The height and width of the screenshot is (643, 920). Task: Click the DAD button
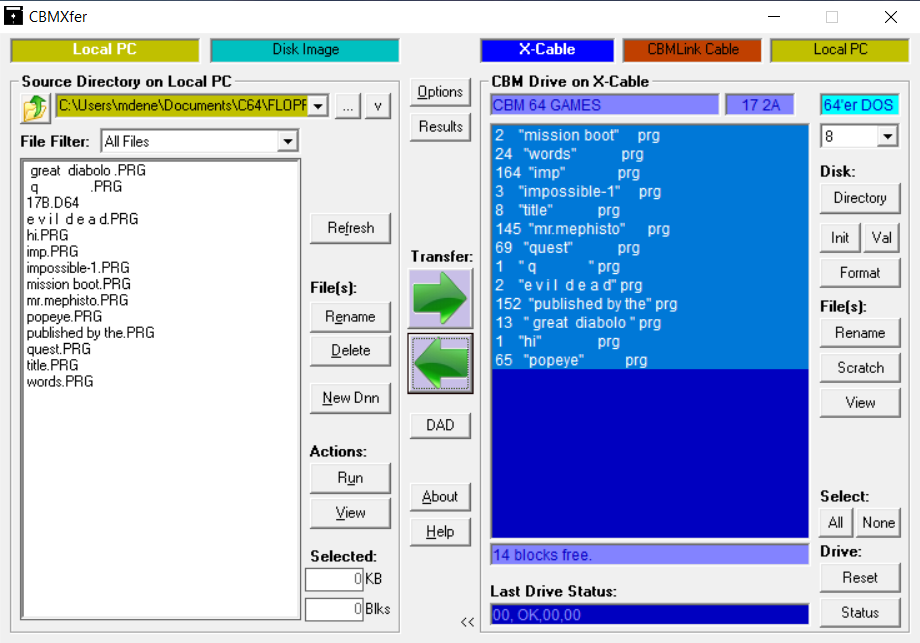440,425
